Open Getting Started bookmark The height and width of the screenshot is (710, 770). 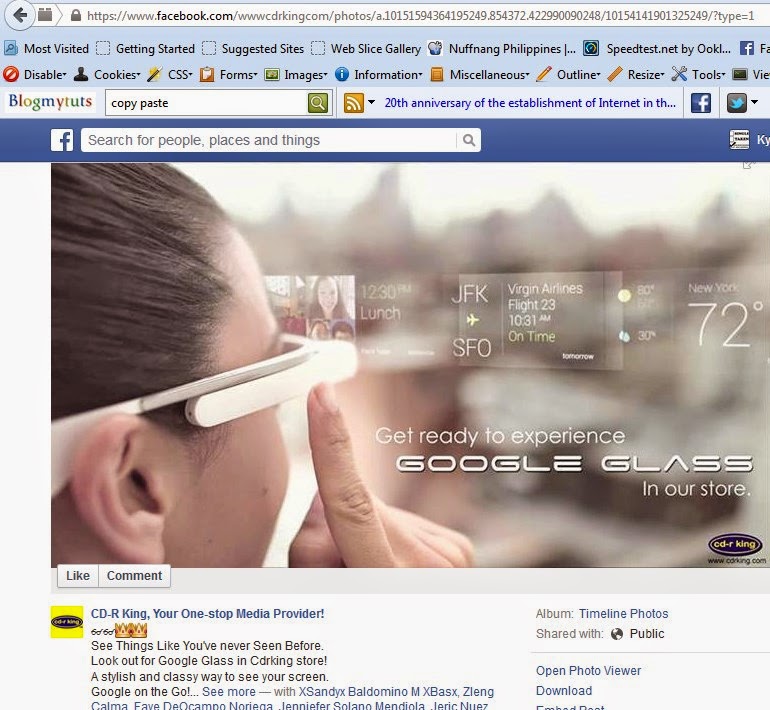pyautogui.click(x=146, y=49)
